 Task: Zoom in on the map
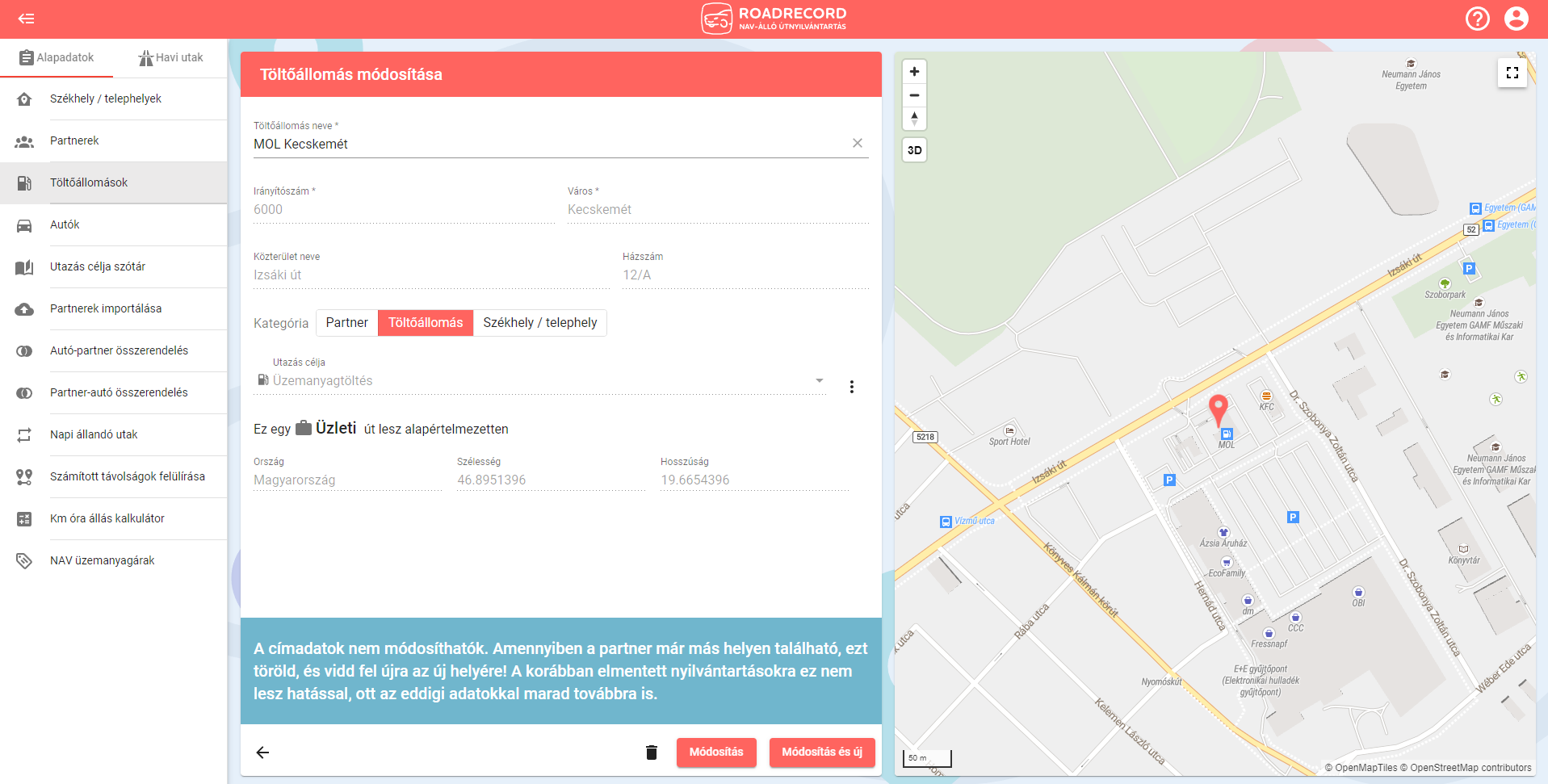pyautogui.click(x=914, y=71)
